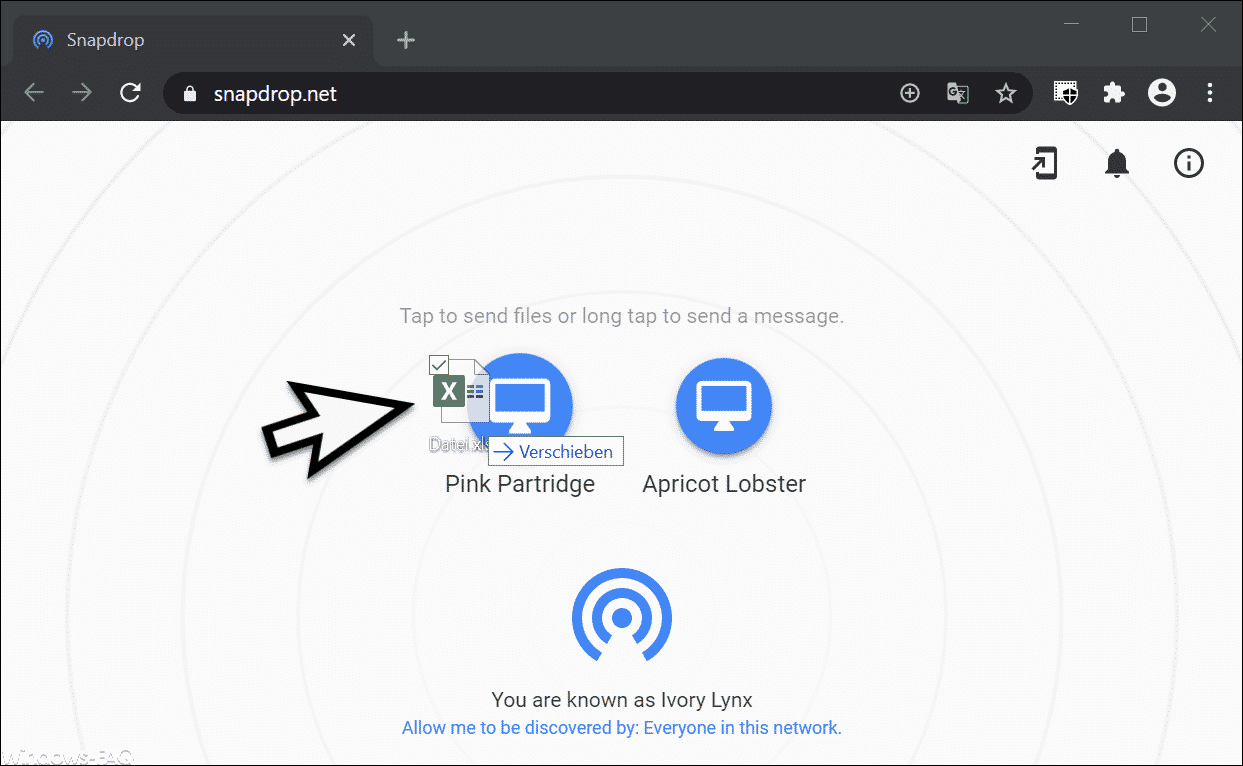Click 'Allow me to be discovered by' link
The width and height of the screenshot is (1243, 766).
621,728
